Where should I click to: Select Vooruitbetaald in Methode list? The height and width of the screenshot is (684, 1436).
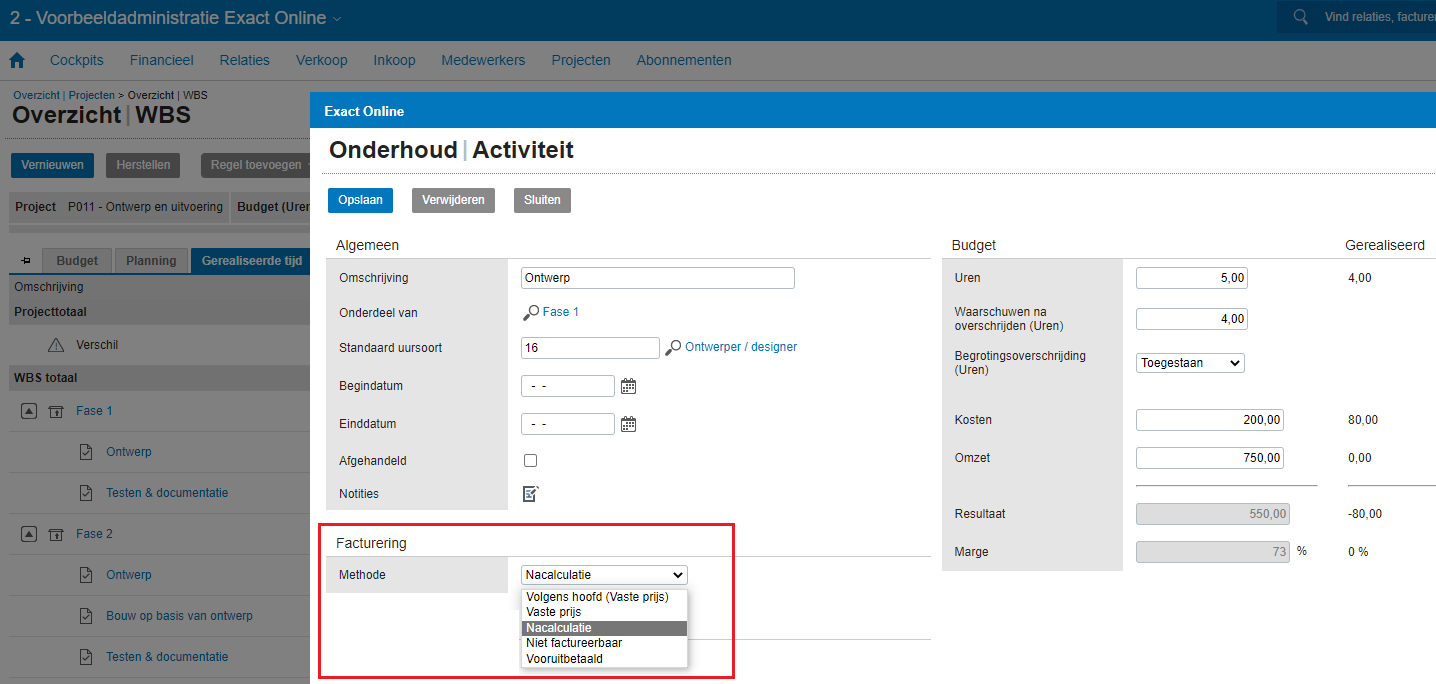point(564,659)
